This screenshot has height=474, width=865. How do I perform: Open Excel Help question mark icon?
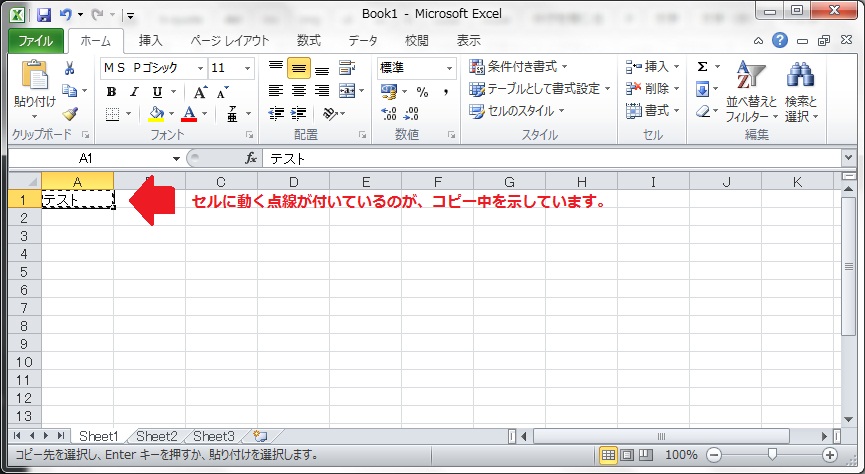pyautogui.click(x=779, y=40)
